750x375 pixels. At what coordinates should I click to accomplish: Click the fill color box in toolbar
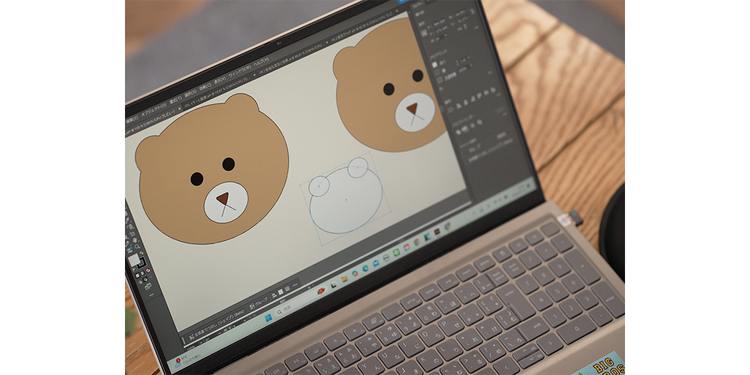(x=134, y=260)
